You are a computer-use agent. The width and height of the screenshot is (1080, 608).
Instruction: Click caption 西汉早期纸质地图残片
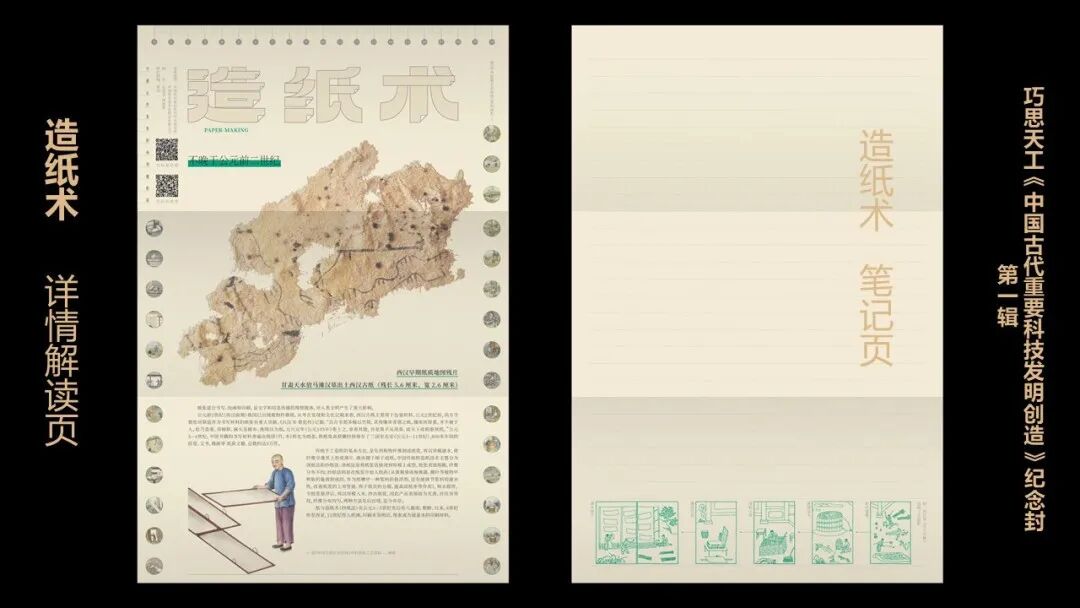pos(426,373)
